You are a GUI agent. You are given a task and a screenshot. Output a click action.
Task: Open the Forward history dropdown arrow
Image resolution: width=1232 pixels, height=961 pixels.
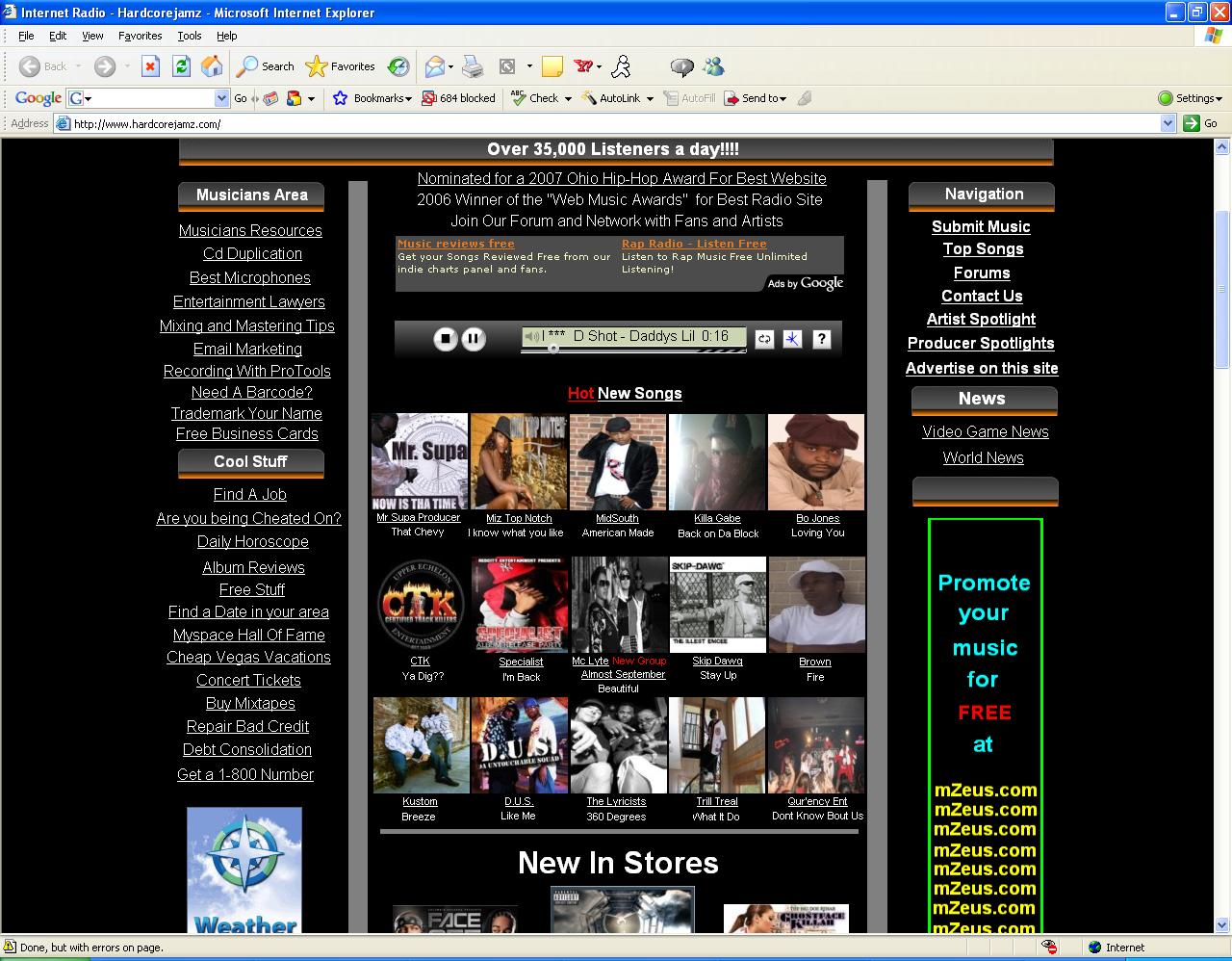[x=126, y=66]
